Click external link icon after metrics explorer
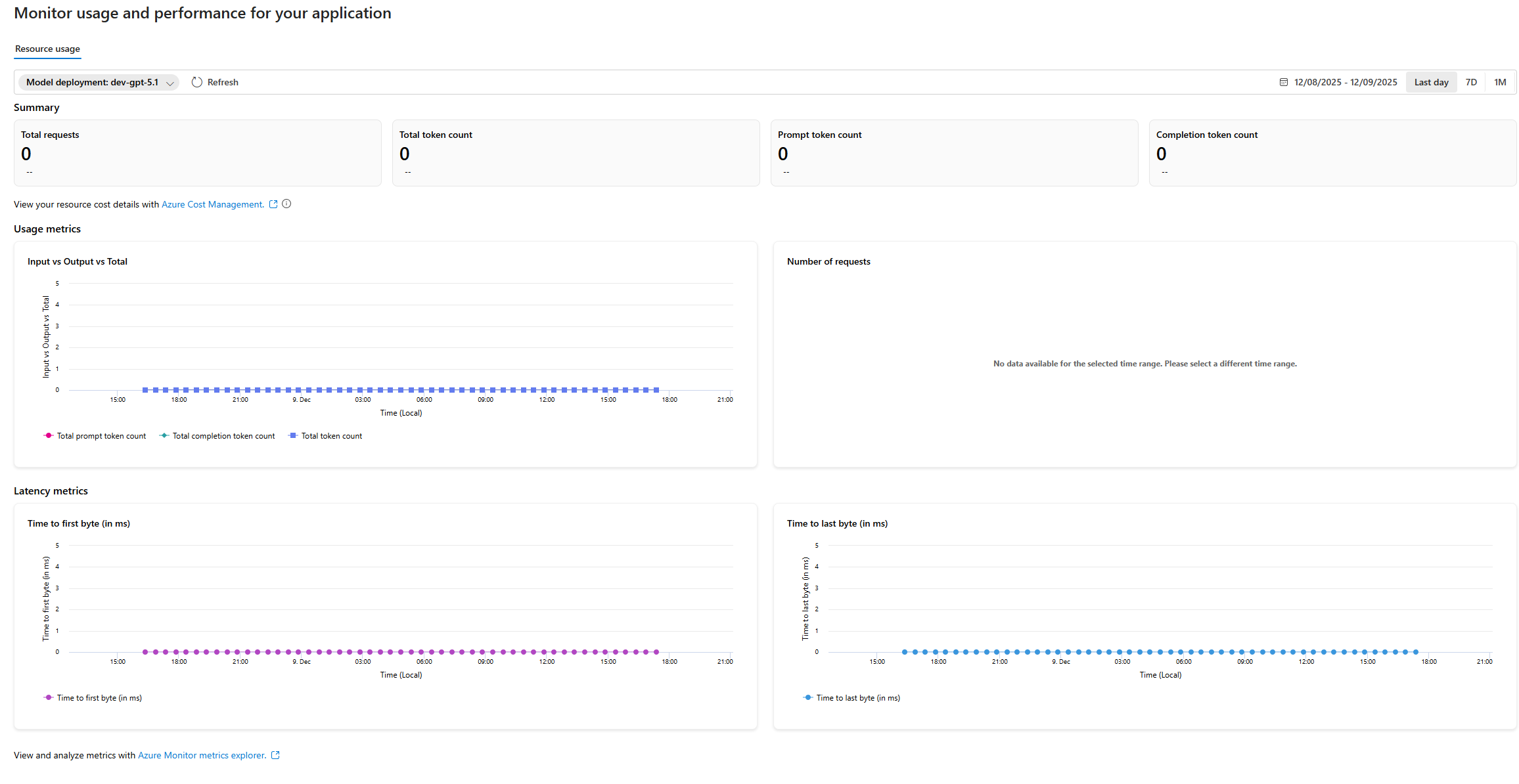1519x784 pixels. 275,755
